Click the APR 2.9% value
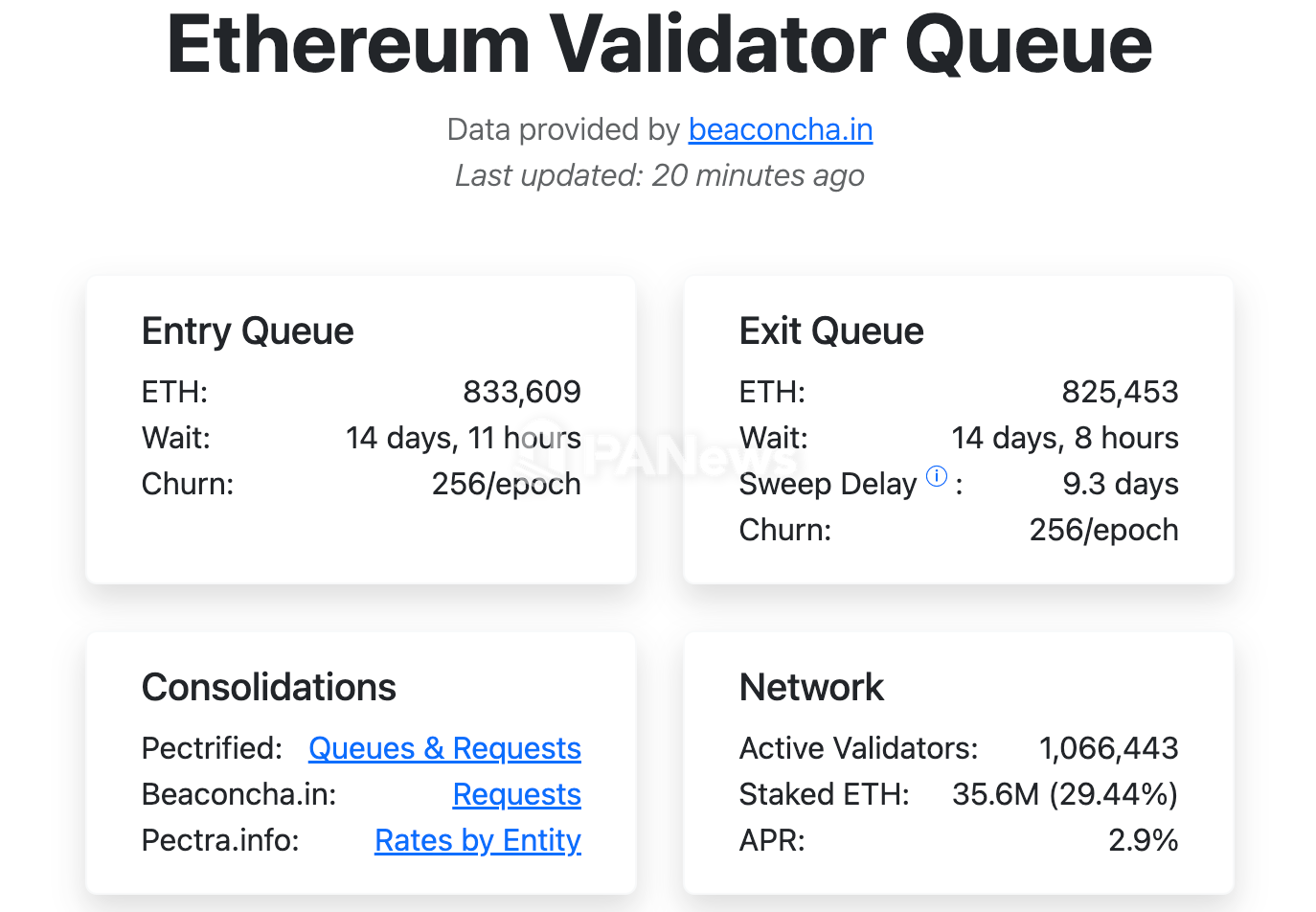Image resolution: width=1316 pixels, height=912 pixels. pos(1144,840)
